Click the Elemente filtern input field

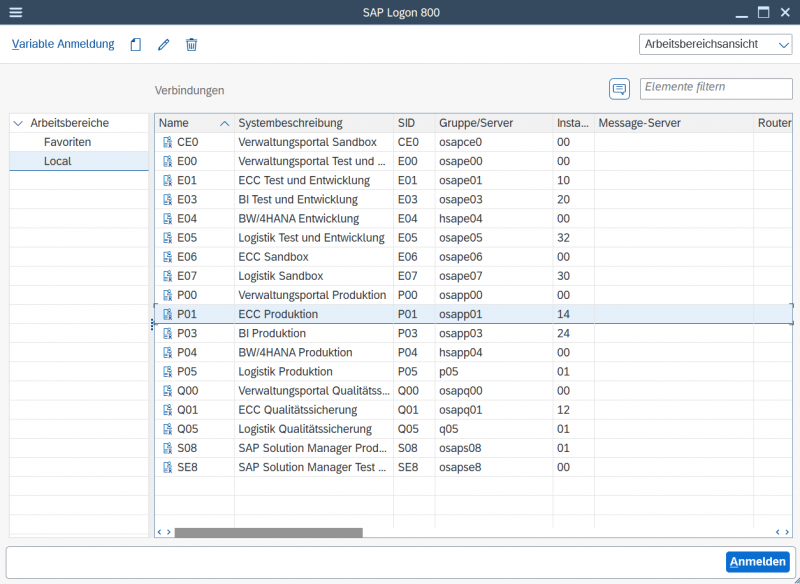click(716, 89)
